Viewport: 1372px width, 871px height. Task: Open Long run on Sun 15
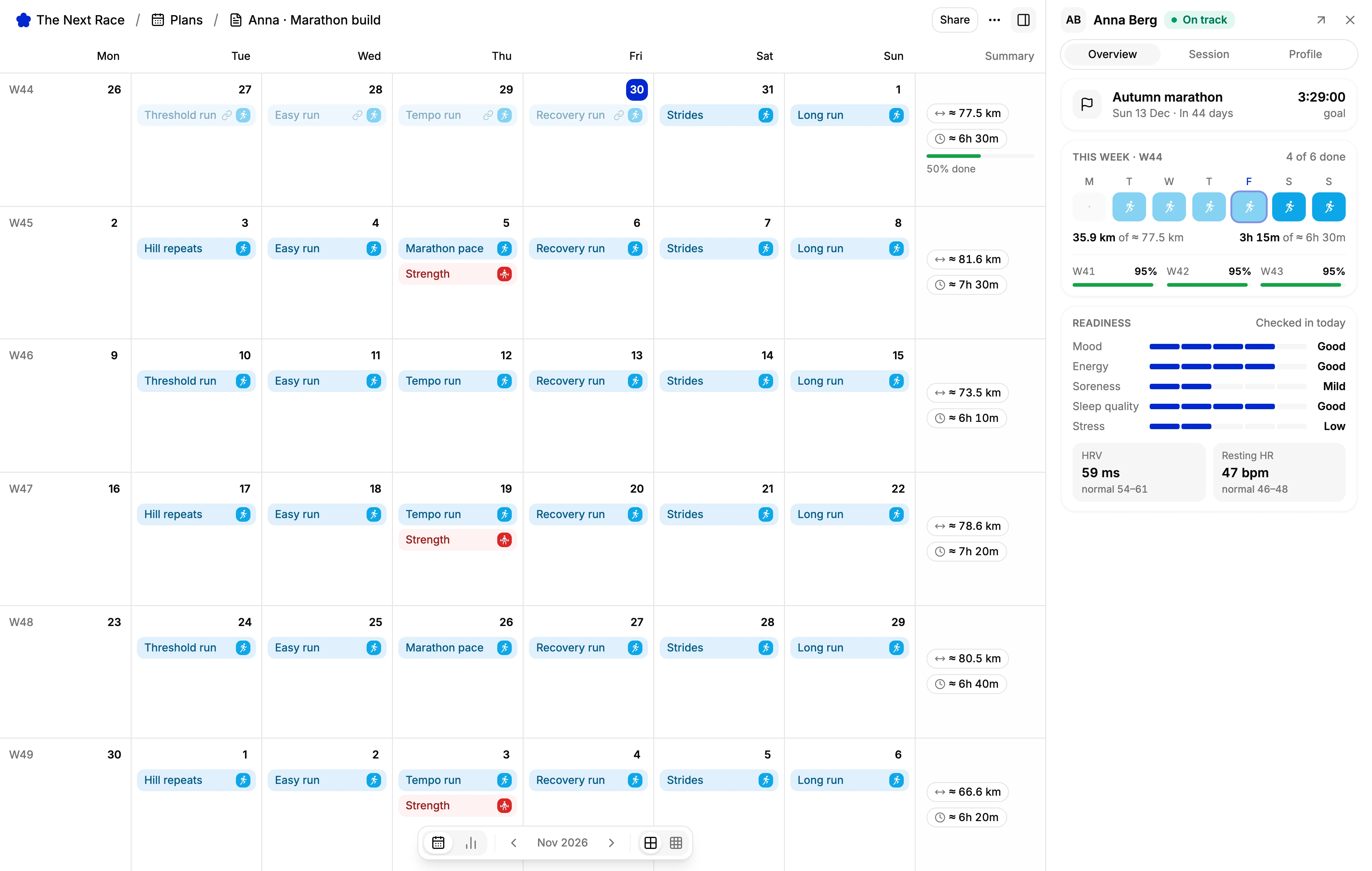tap(849, 381)
